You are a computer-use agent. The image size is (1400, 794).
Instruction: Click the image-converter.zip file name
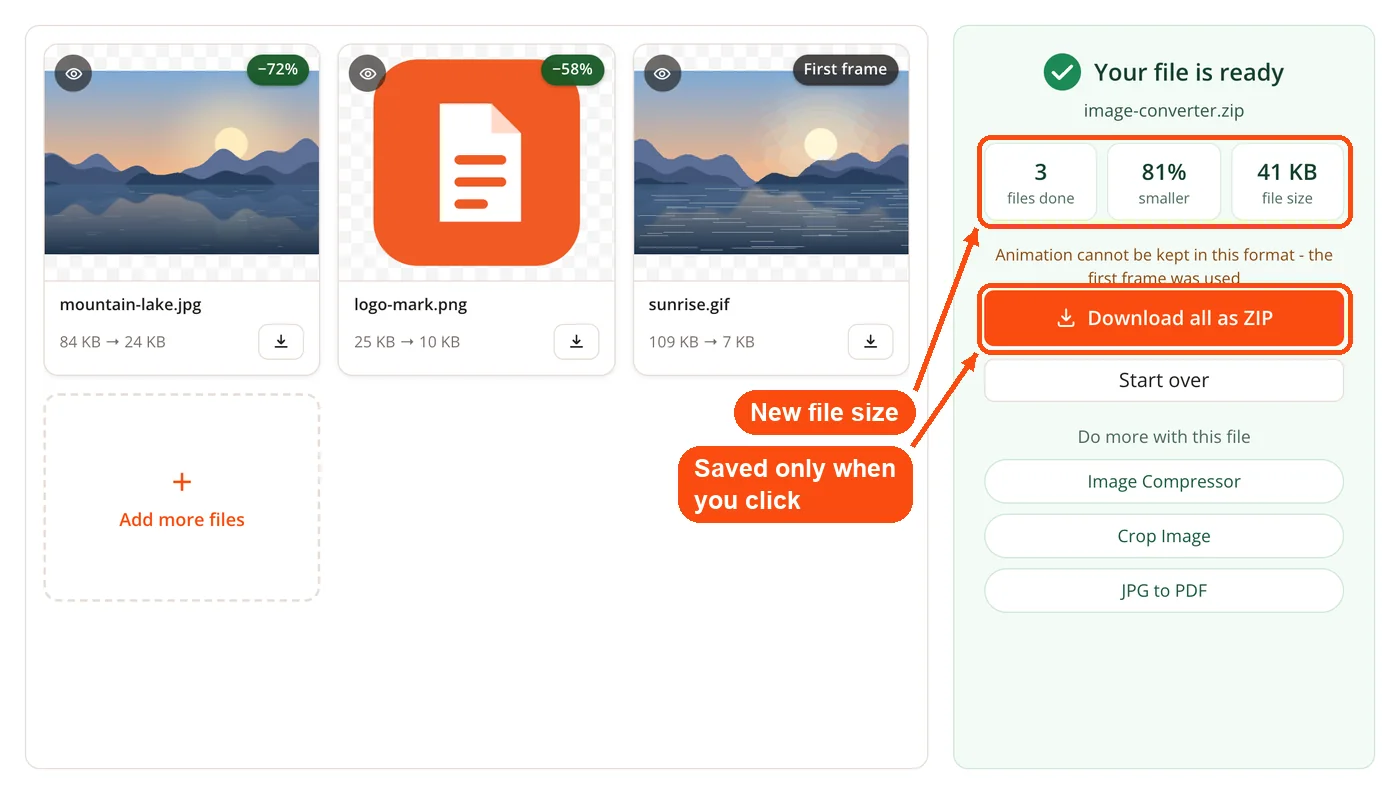[x=1164, y=111]
